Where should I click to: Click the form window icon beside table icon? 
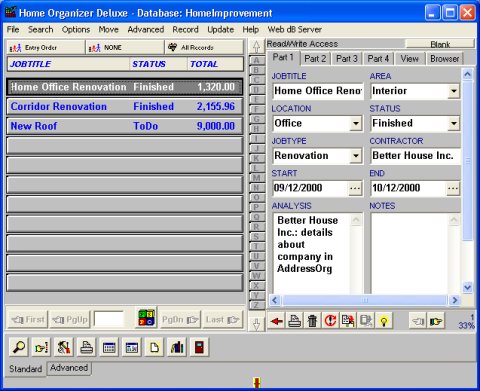132,347
